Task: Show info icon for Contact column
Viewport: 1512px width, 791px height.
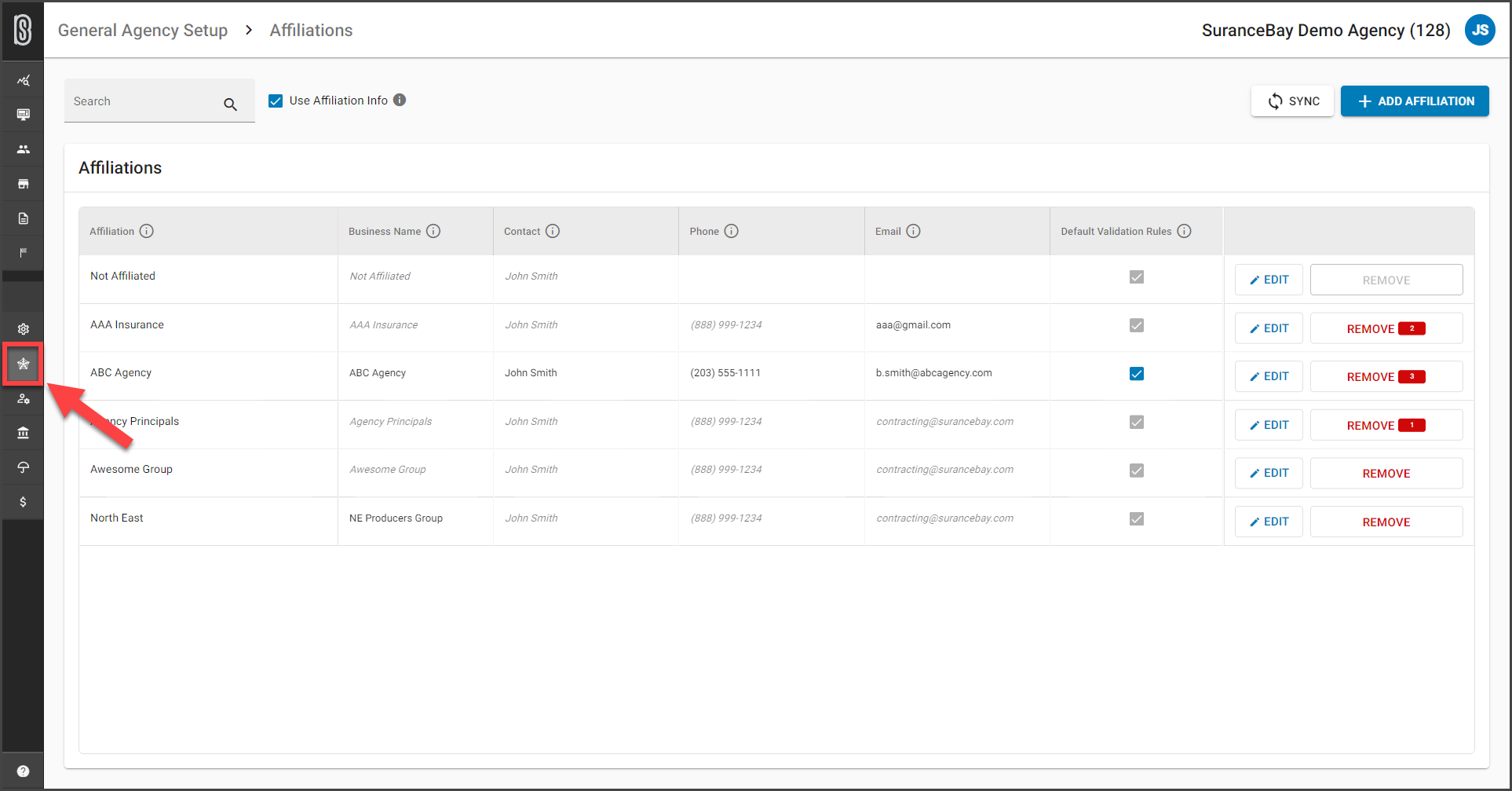Action: [x=553, y=231]
